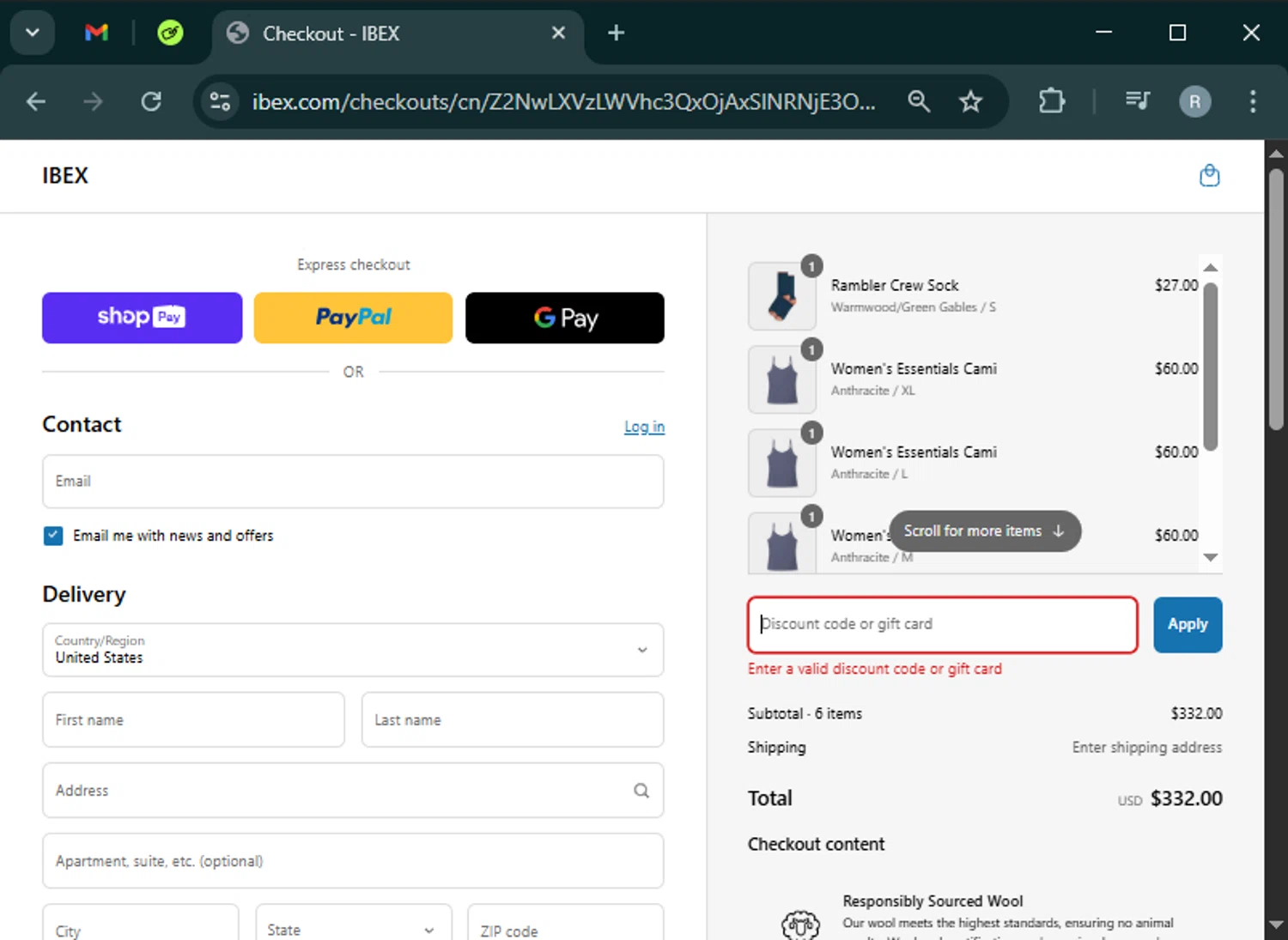Click the address search magnifier icon

pos(641,791)
